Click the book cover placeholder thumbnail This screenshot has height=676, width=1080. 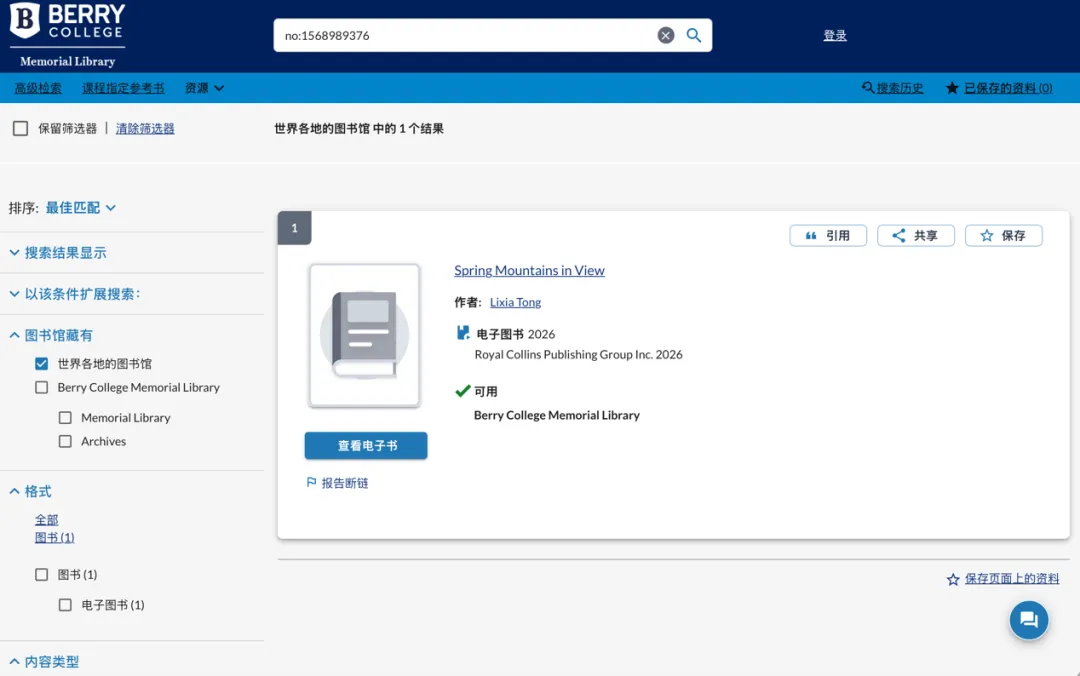click(364, 335)
